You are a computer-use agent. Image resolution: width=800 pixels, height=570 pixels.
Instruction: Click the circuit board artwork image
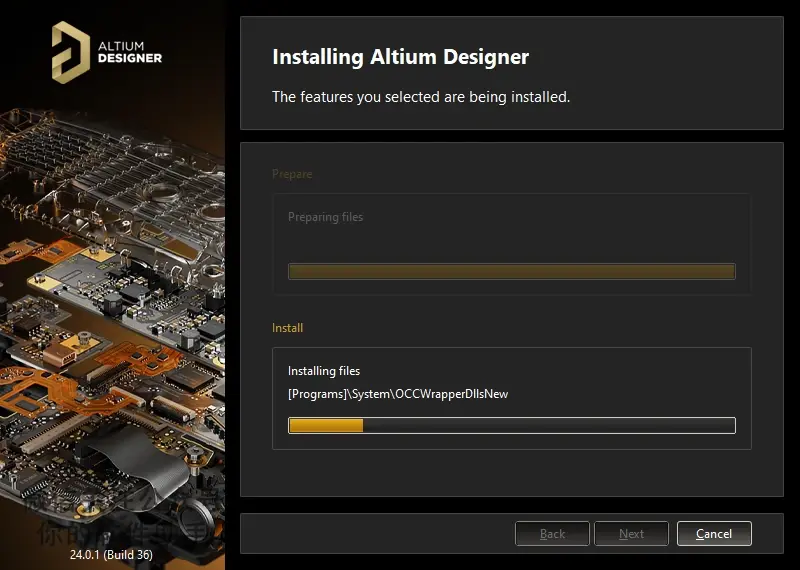pyautogui.click(x=112, y=327)
